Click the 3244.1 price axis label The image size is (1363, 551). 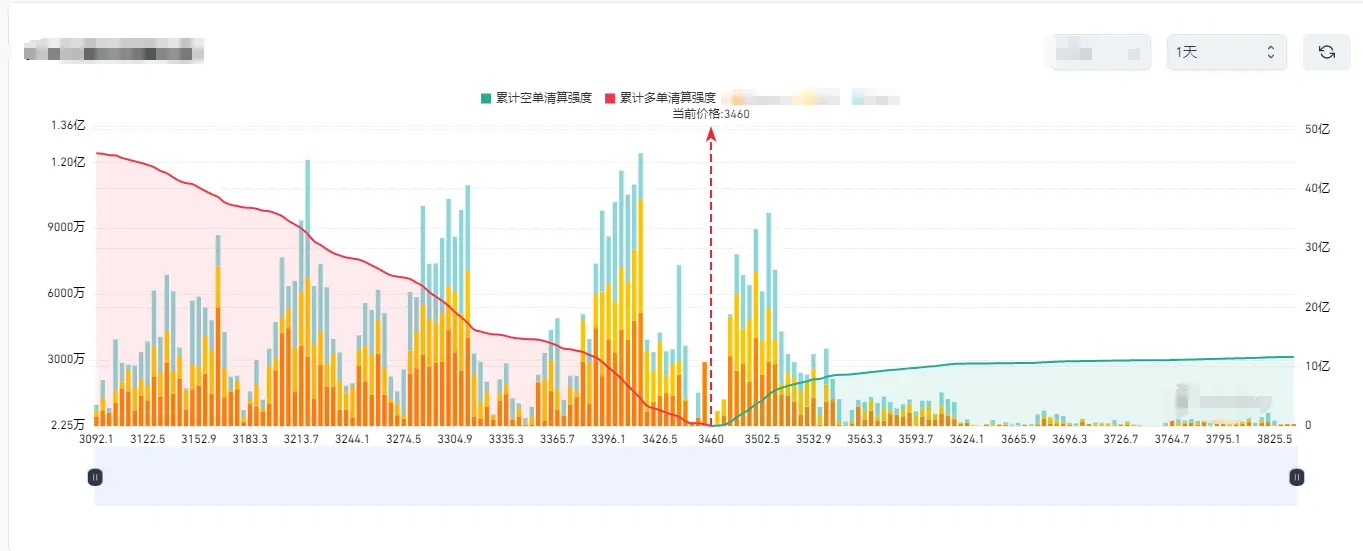(x=352, y=439)
